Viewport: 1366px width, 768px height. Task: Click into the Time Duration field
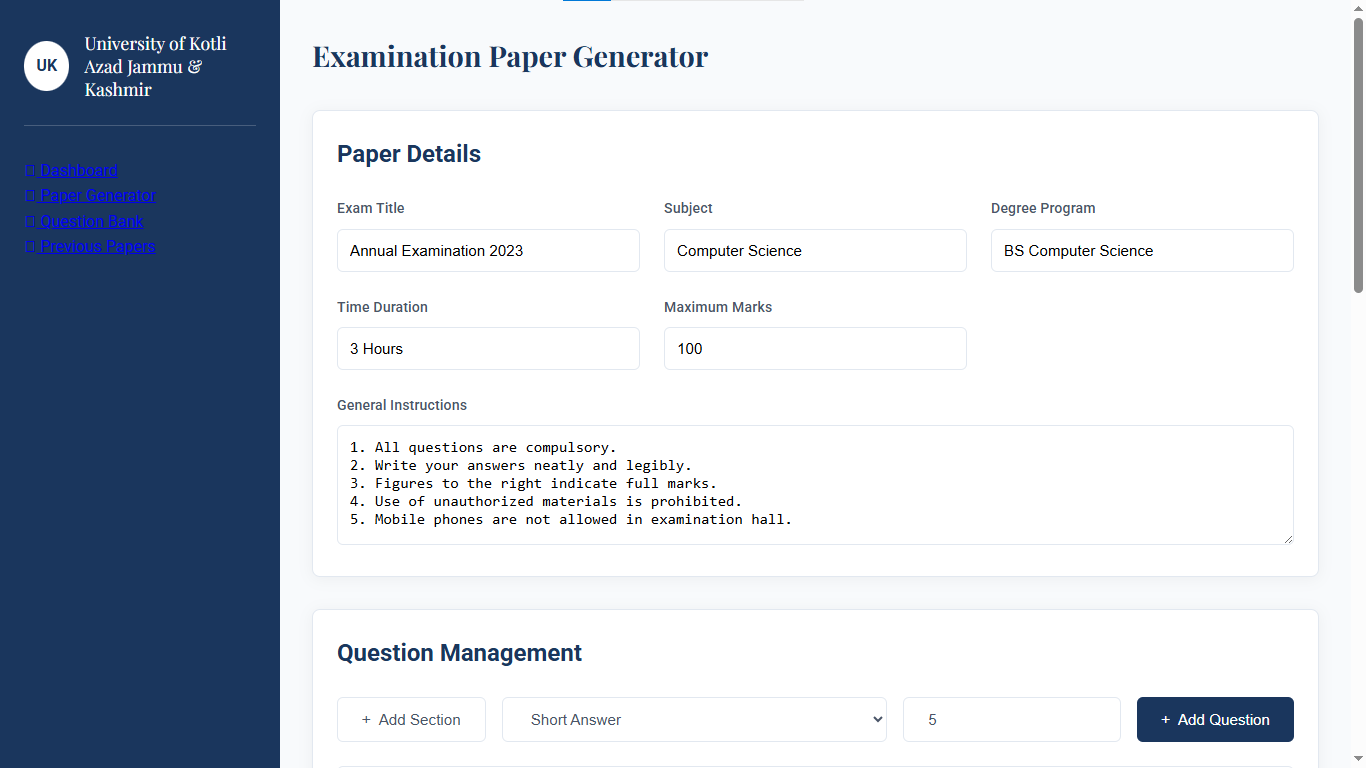pos(488,349)
